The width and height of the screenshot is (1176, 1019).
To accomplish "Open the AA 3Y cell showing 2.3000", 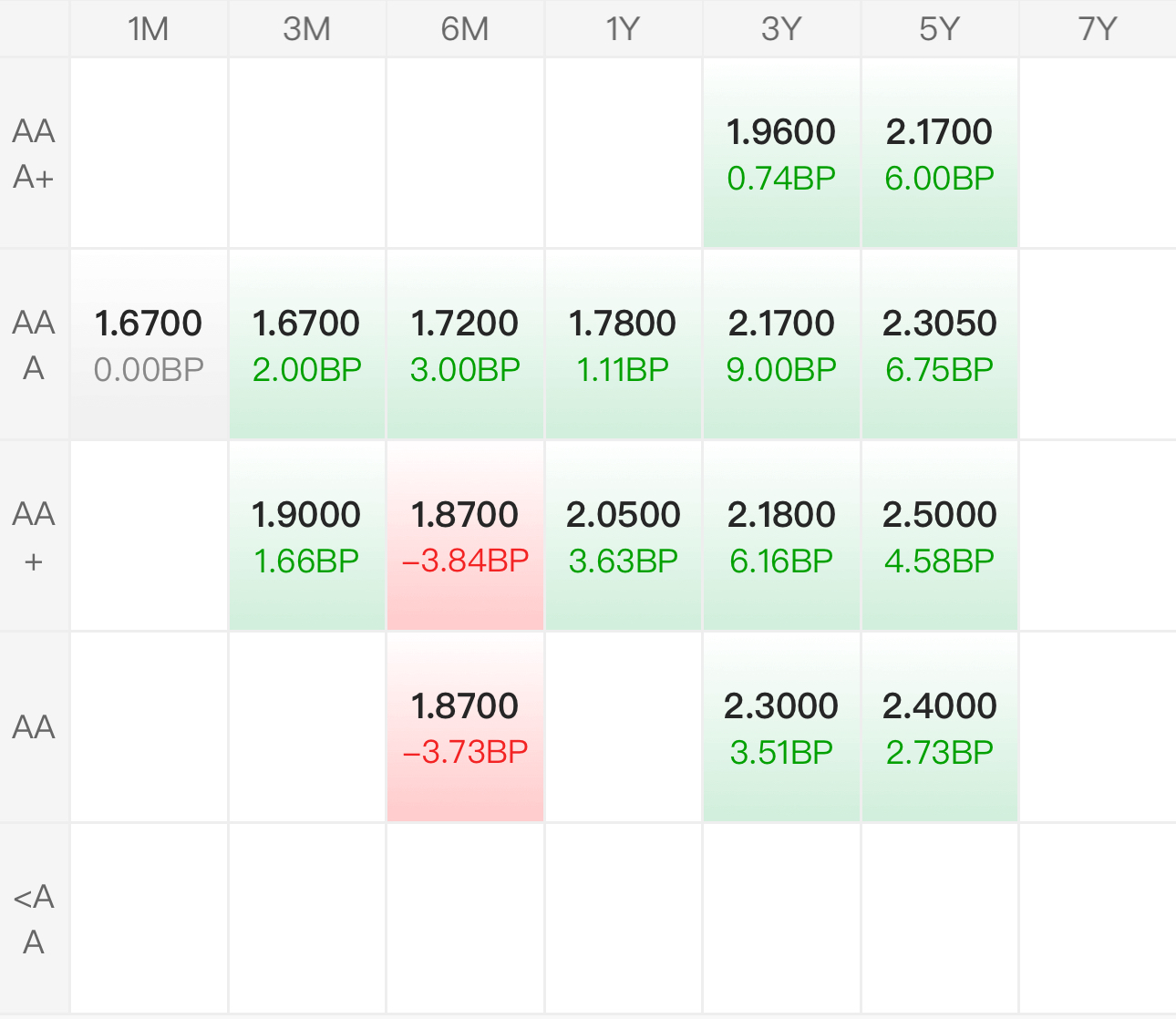I will coord(781,727).
